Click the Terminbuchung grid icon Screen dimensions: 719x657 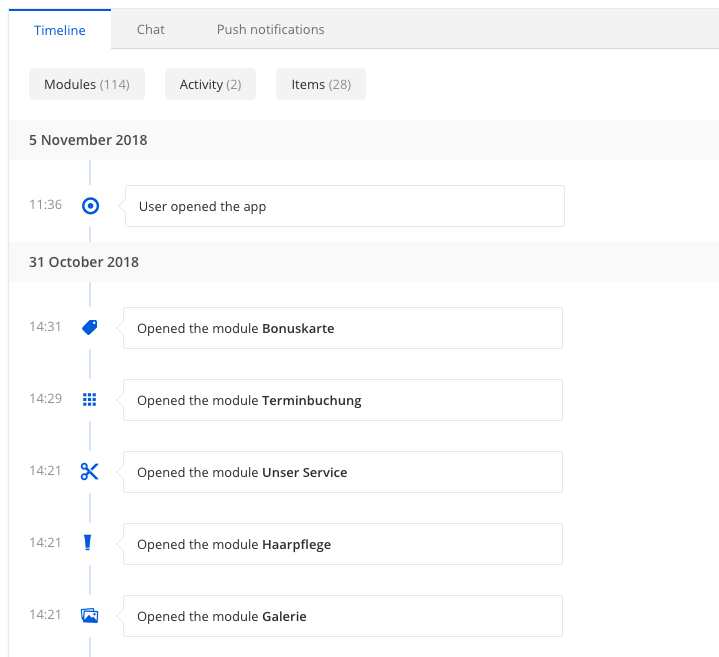pyautogui.click(x=89, y=399)
